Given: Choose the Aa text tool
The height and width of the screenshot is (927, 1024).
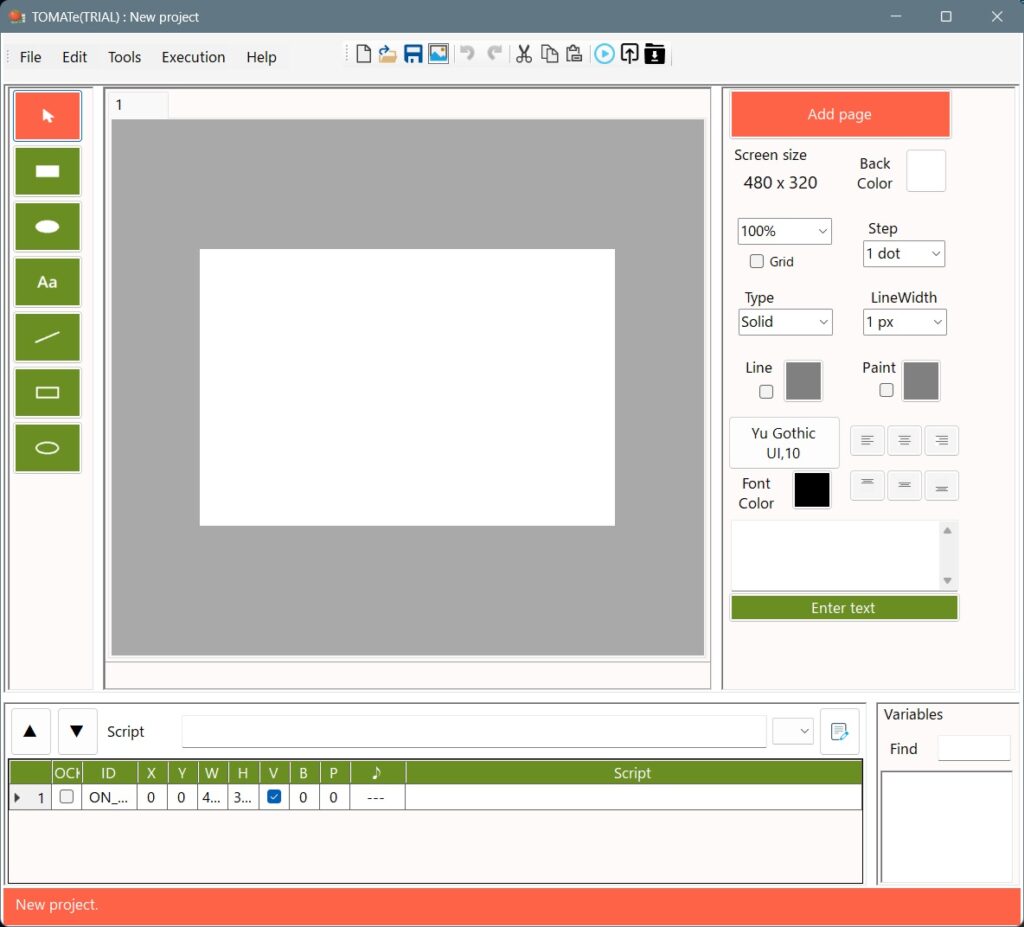Looking at the screenshot, I should tap(47, 282).
